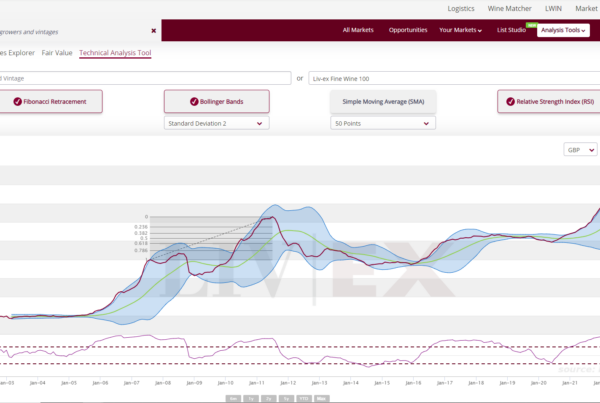Click the 0.618 Fibonacci level label

pos(141,243)
